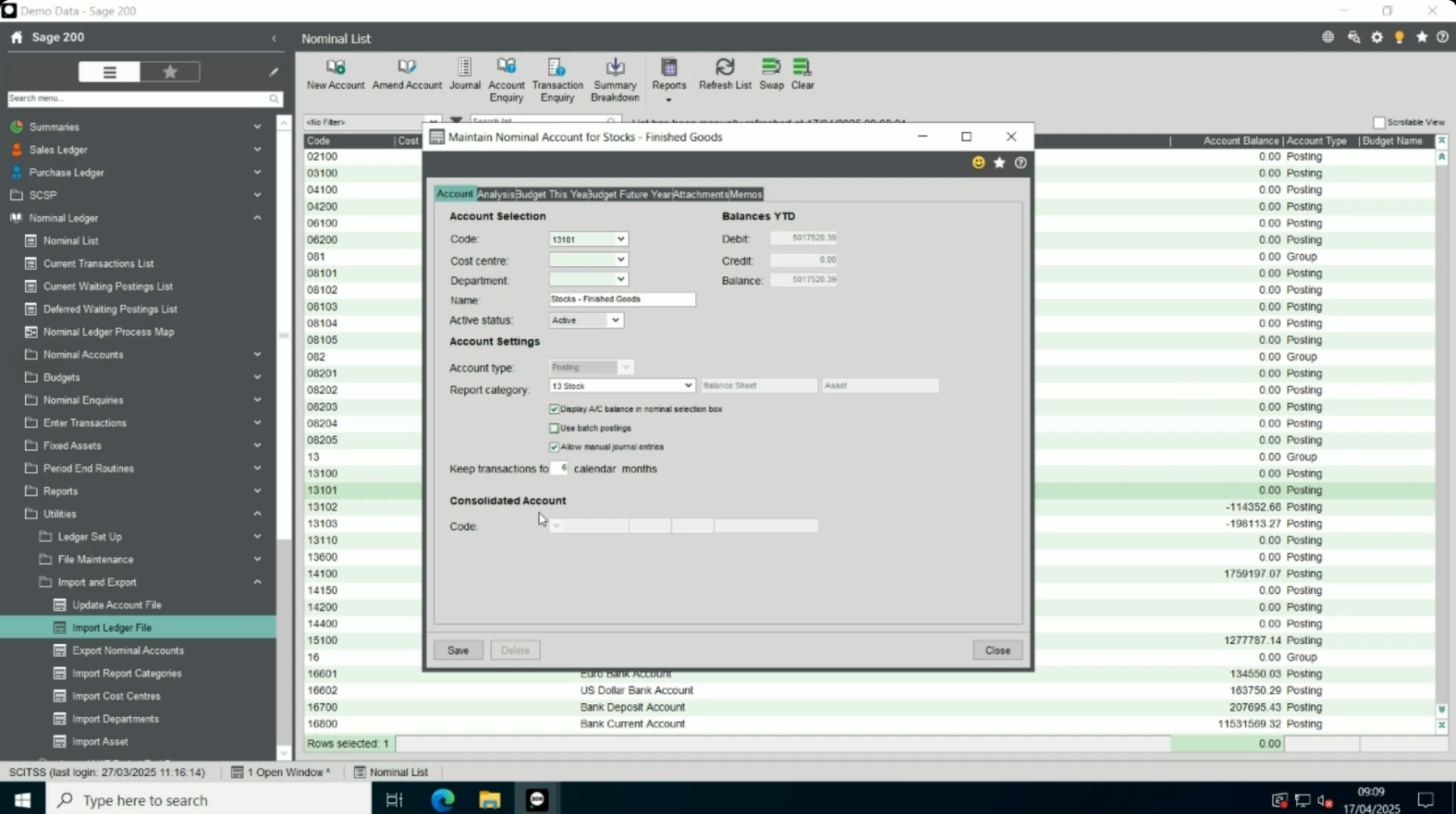Viewport: 1456px width, 814px height.
Task: Open File Explorer from the taskbar
Action: [489, 799]
